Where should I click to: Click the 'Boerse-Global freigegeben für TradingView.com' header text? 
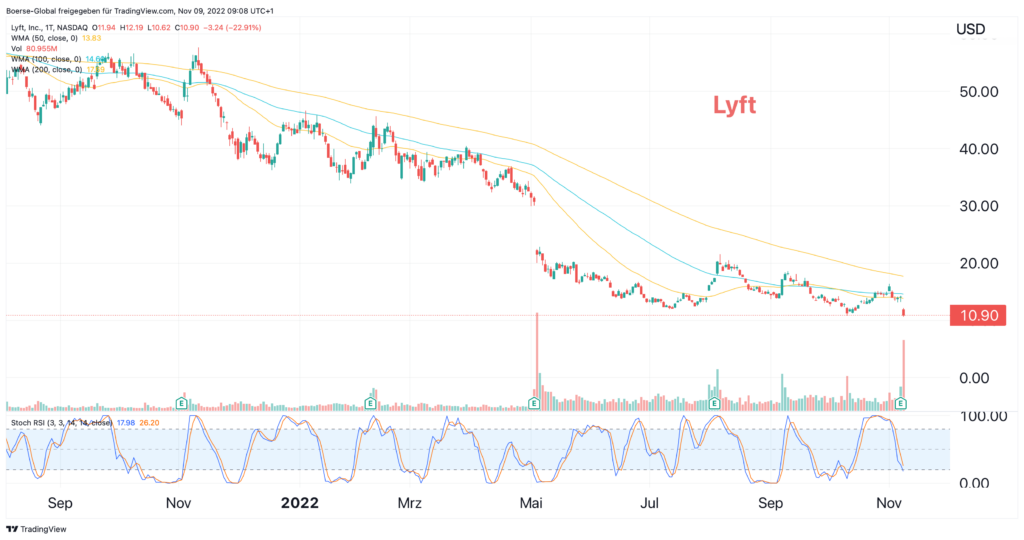click(89, 11)
